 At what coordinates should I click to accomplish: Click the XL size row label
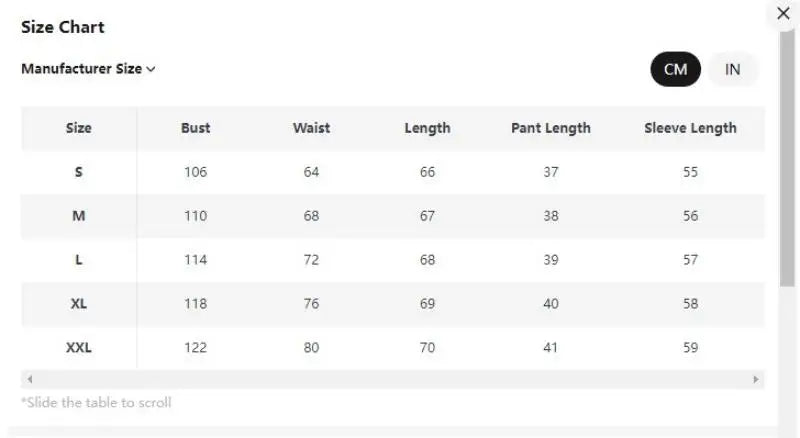pyautogui.click(x=79, y=304)
